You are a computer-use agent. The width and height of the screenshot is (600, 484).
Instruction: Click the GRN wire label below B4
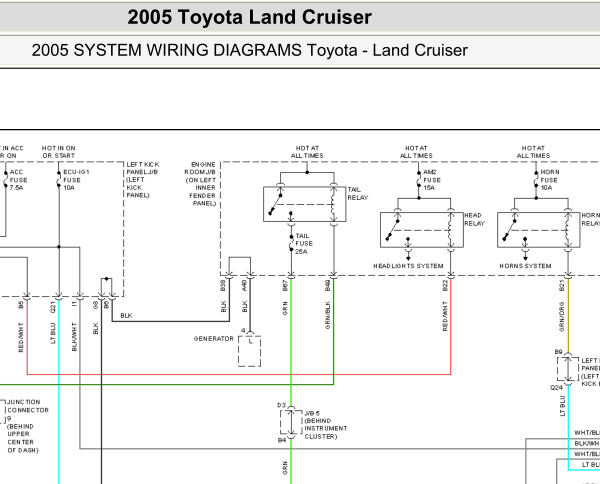(285, 468)
